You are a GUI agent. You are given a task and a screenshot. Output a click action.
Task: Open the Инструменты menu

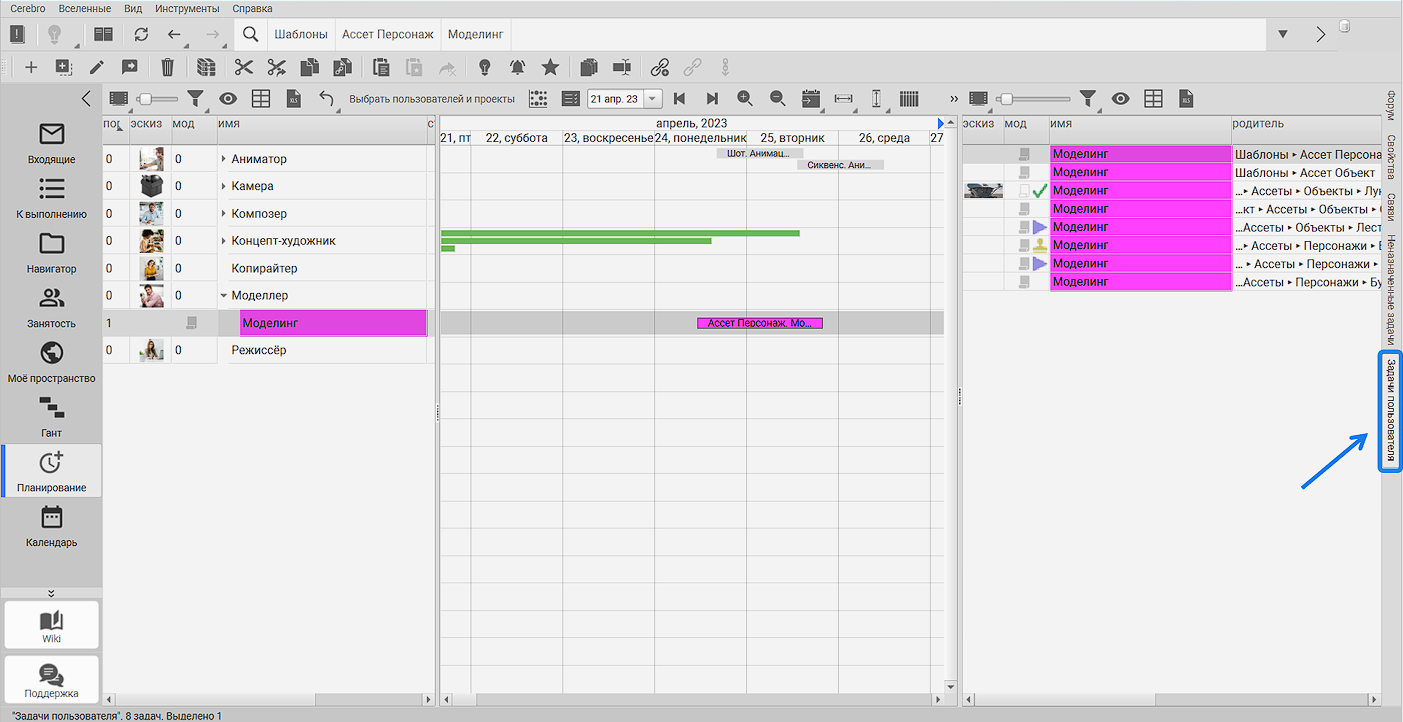[187, 8]
